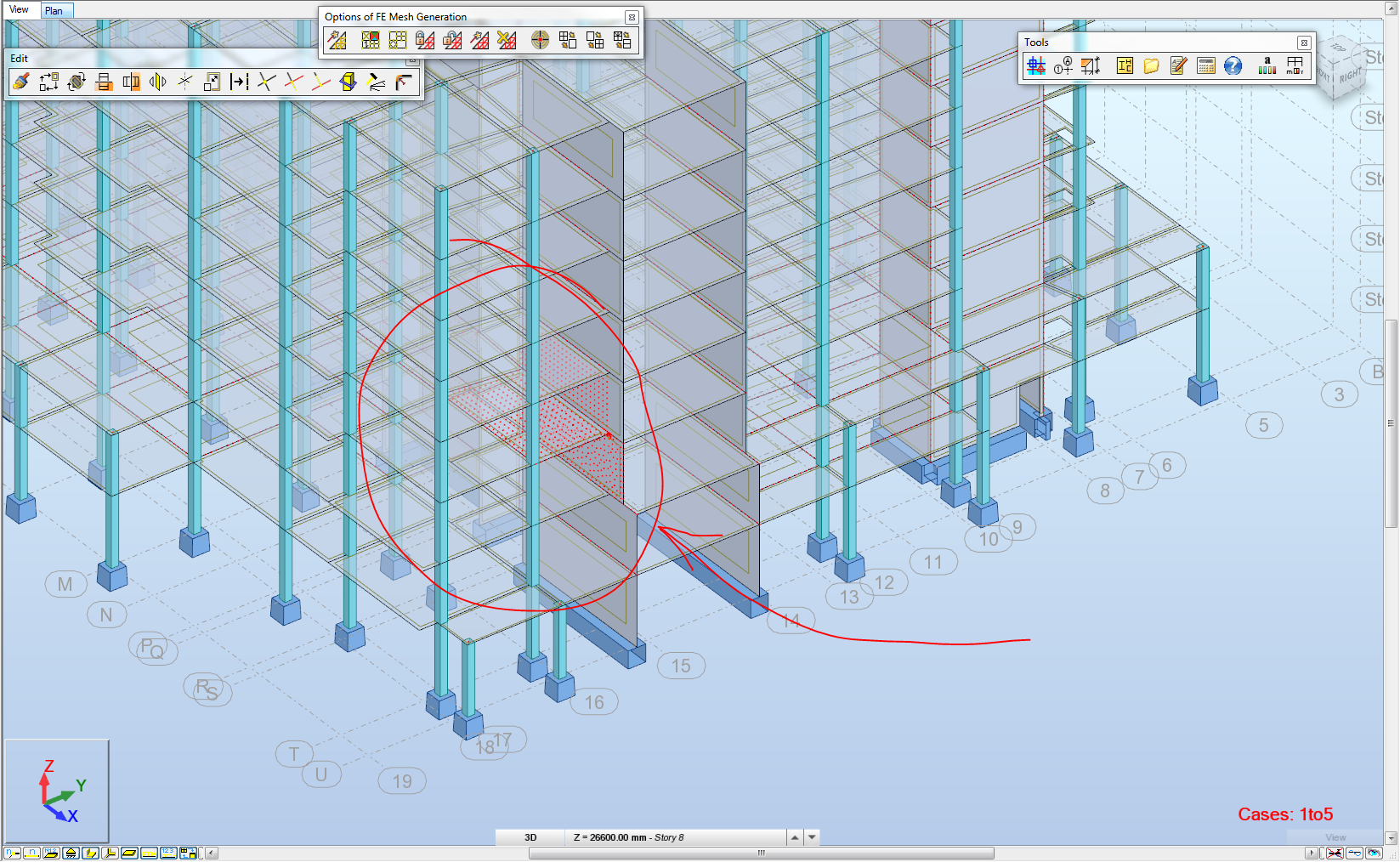Unfreeze the mesh with the unlock icon
The image size is (1400, 862).
451,40
